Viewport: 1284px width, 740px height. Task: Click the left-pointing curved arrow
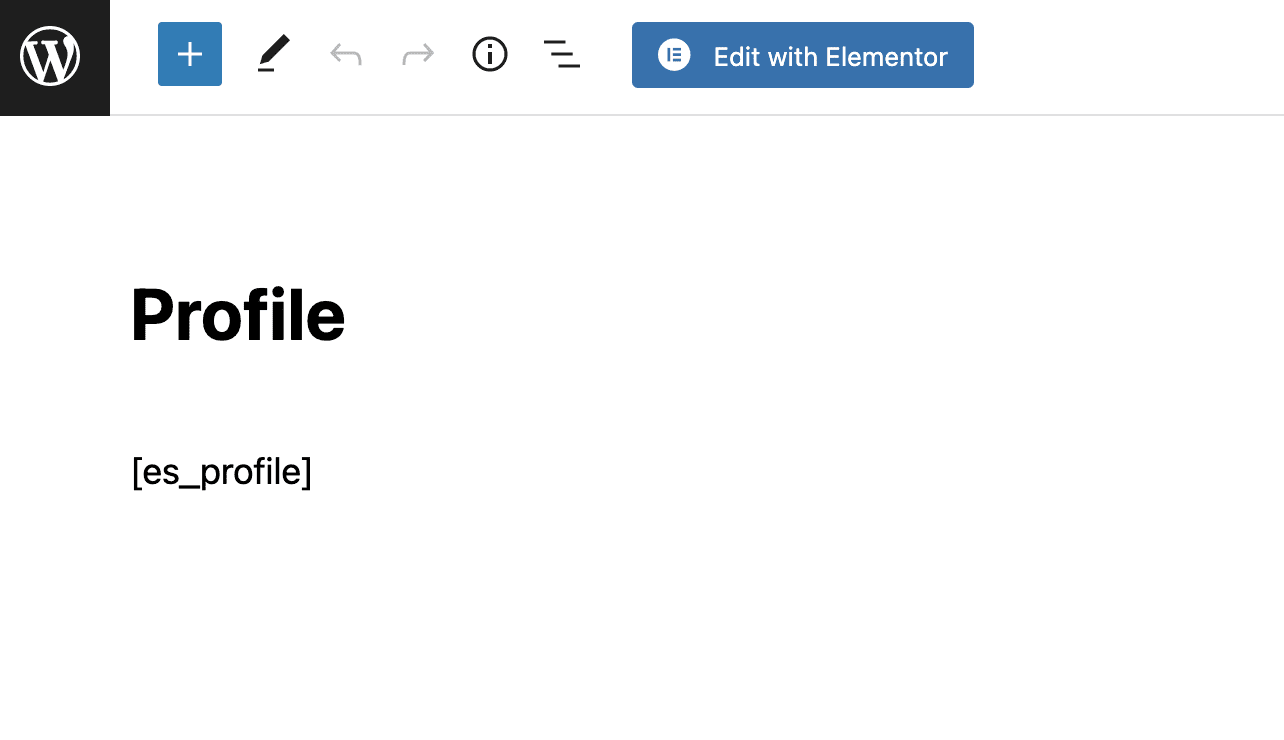[346, 54]
